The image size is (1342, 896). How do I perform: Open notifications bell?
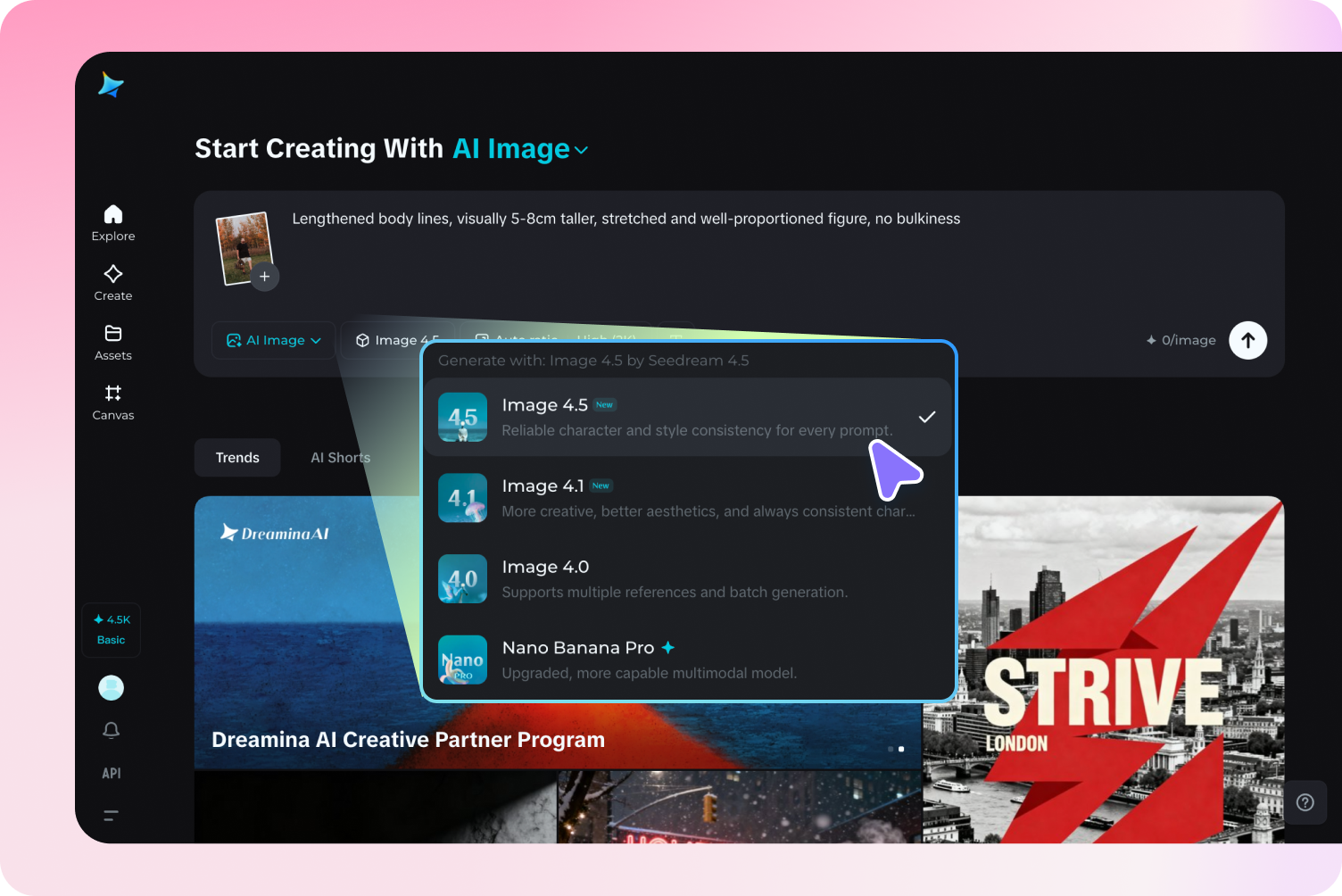(112, 730)
